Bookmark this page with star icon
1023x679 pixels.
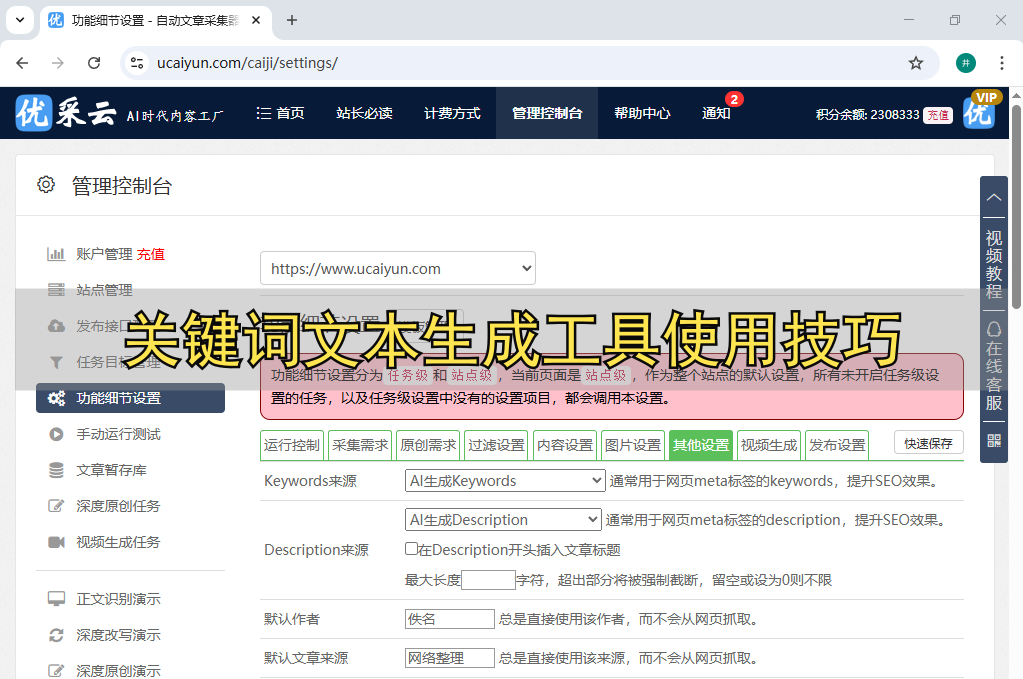point(916,63)
